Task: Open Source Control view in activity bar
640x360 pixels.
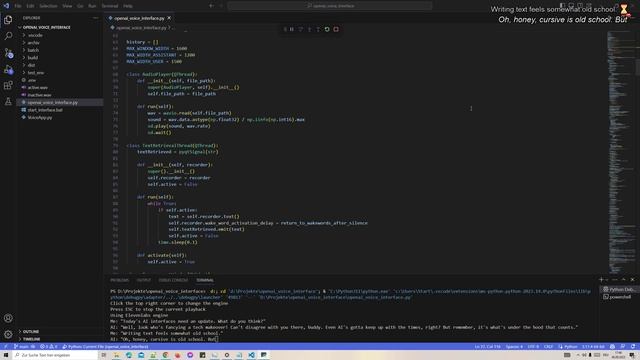Action: (x=8, y=53)
